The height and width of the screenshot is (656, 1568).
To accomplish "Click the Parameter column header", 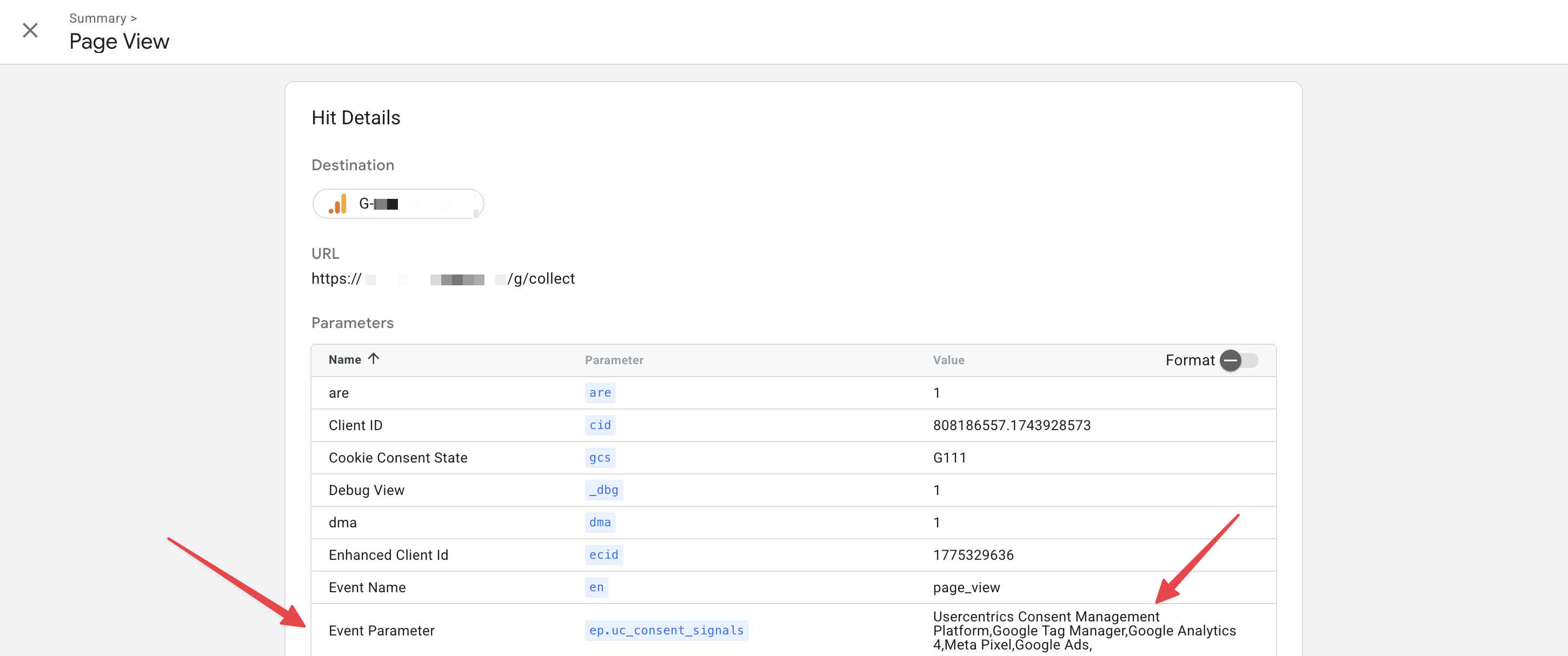I will [x=614, y=360].
